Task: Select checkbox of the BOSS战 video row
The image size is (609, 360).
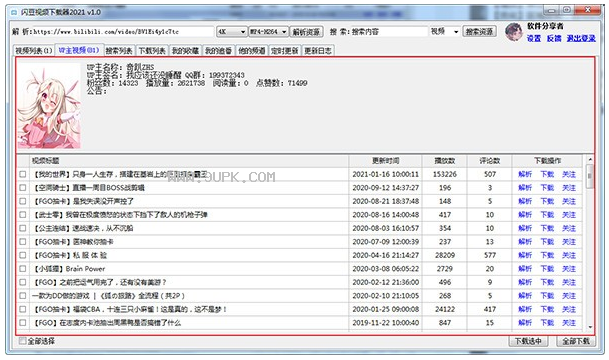Action: [23, 188]
